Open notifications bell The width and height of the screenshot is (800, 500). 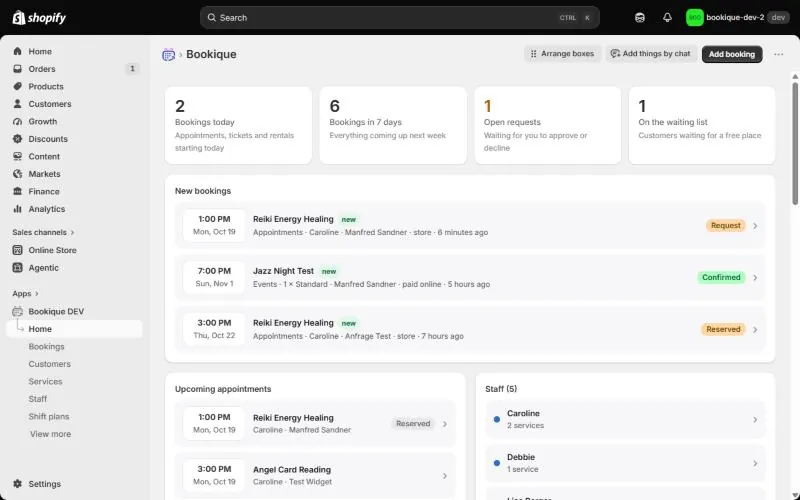667,17
